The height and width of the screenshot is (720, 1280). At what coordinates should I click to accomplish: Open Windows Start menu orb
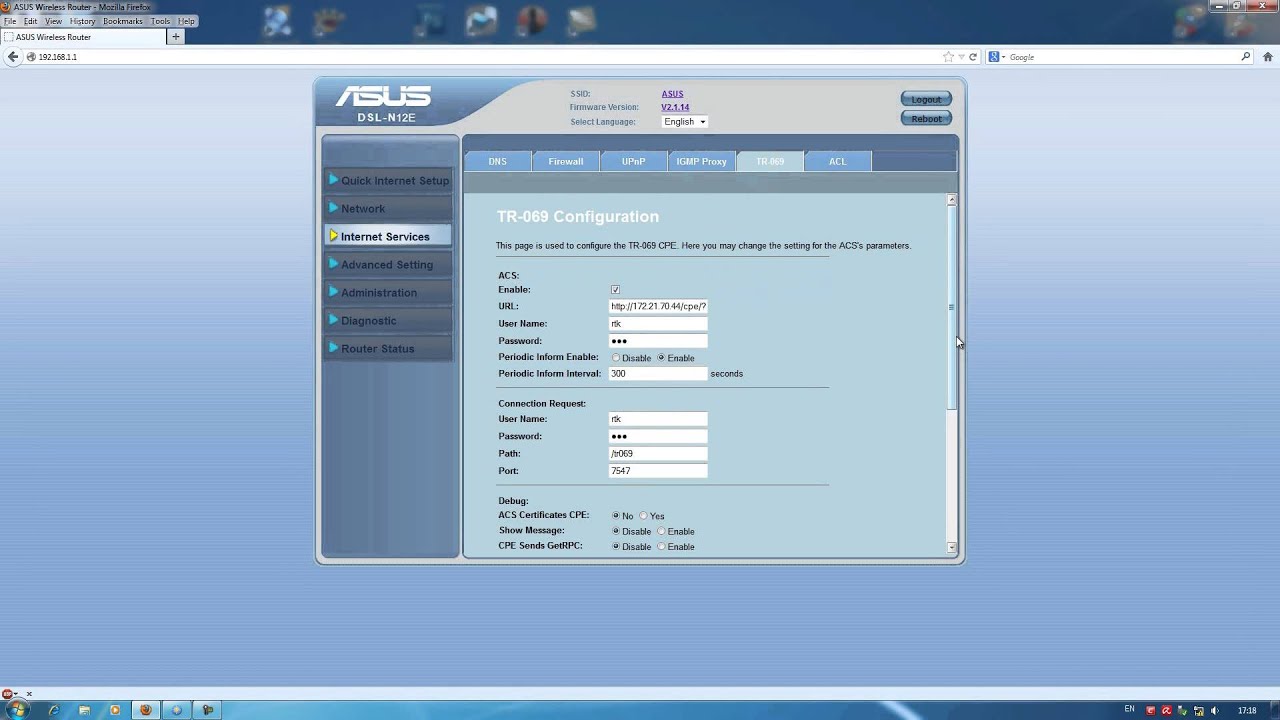coord(18,710)
